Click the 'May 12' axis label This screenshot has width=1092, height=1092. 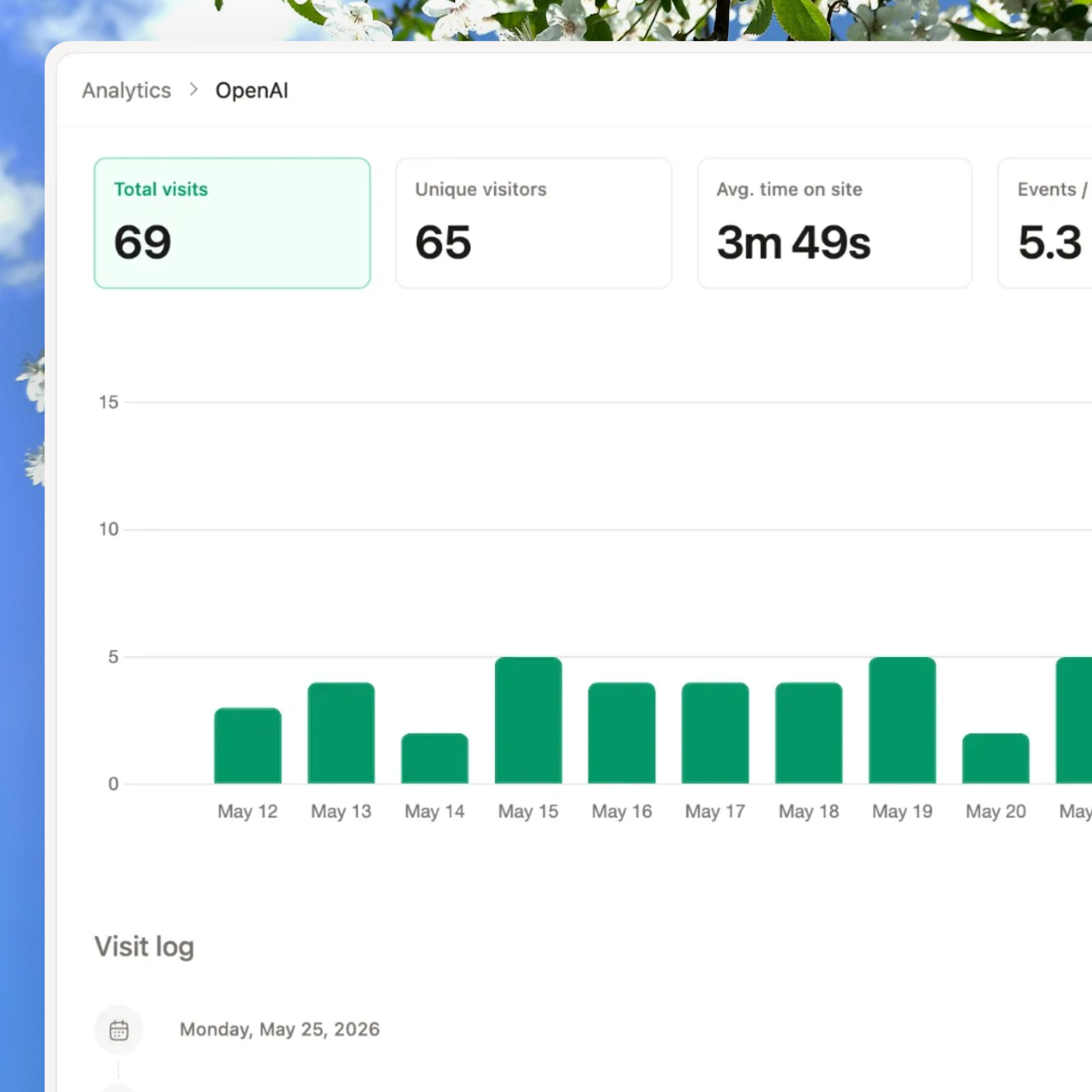click(x=248, y=811)
